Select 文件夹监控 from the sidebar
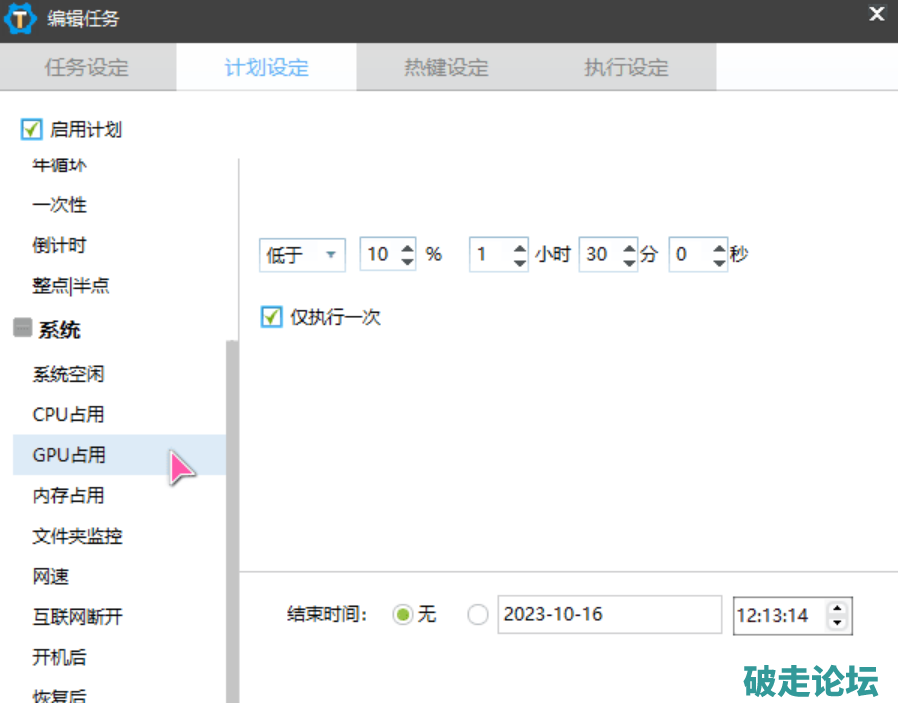The width and height of the screenshot is (898, 703). (x=77, y=536)
